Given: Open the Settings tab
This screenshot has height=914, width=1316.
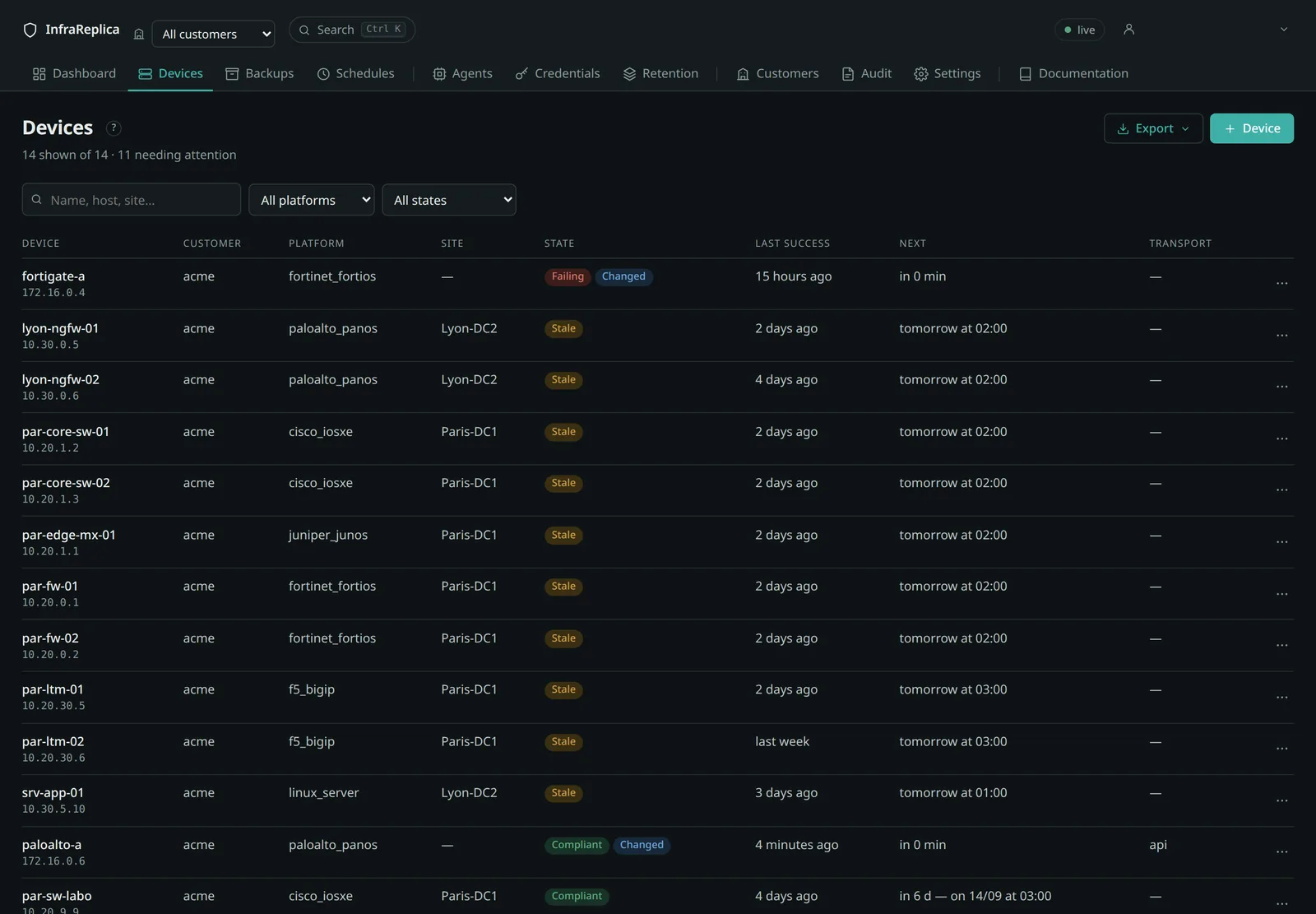Looking at the screenshot, I should point(947,73).
